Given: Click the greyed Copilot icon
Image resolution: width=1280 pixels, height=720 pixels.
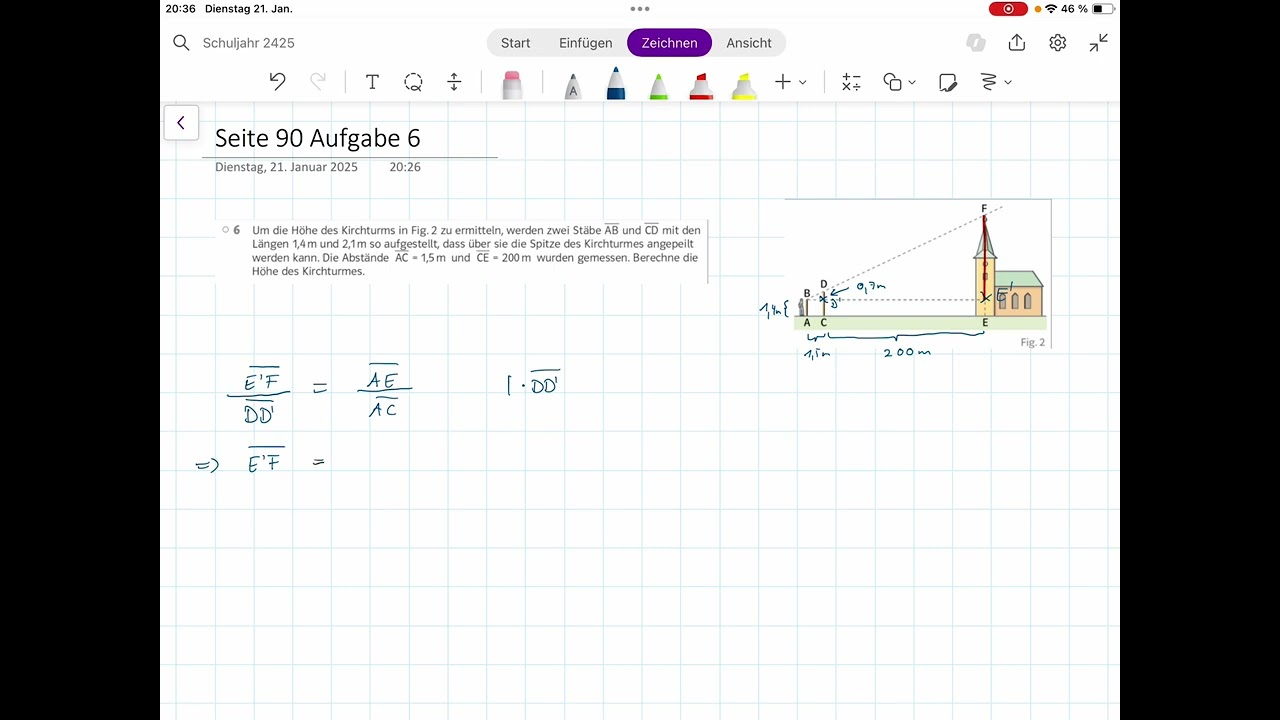Looking at the screenshot, I should (x=976, y=43).
